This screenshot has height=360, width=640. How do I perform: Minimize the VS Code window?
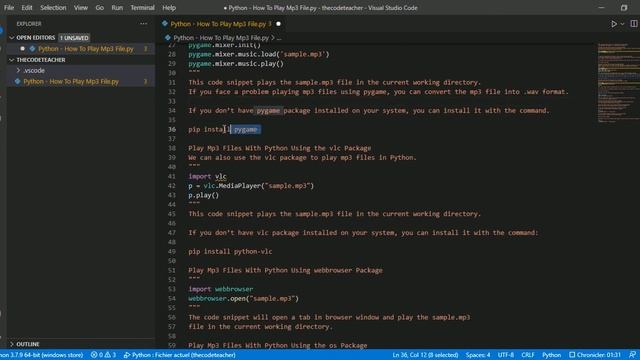(601, 7)
